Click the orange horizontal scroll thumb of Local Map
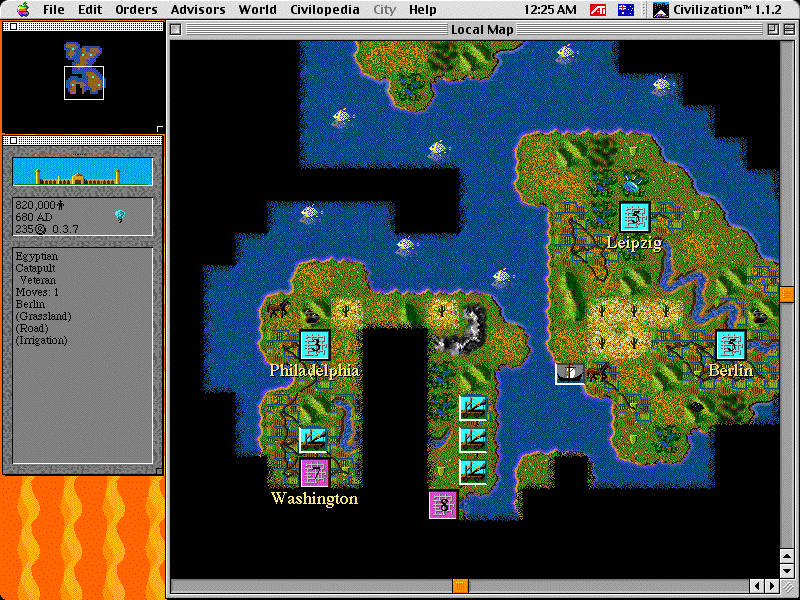 coord(460,586)
